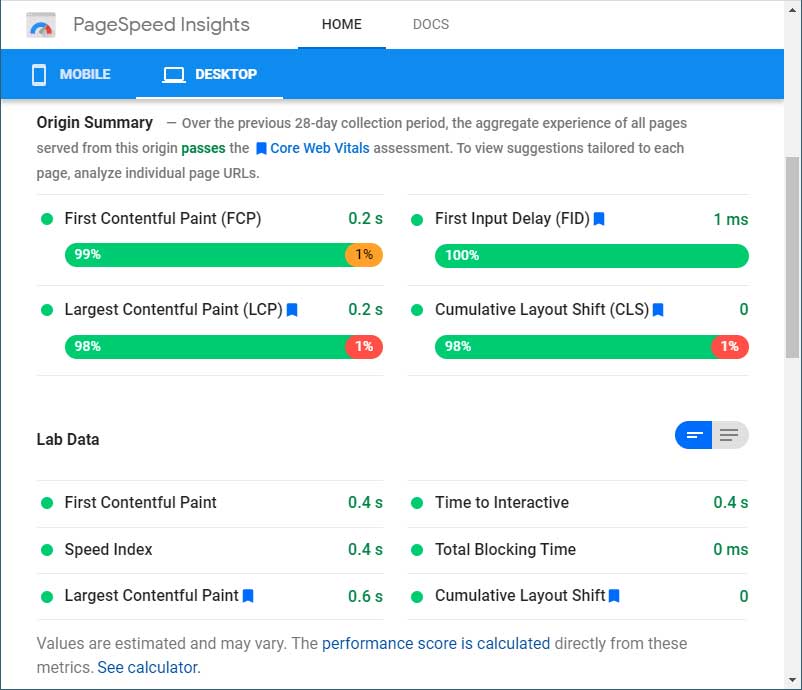The height and width of the screenshot is (690, 802).
Task: Select the DESKTOP report tab
Action: click(x=210, y=75)
